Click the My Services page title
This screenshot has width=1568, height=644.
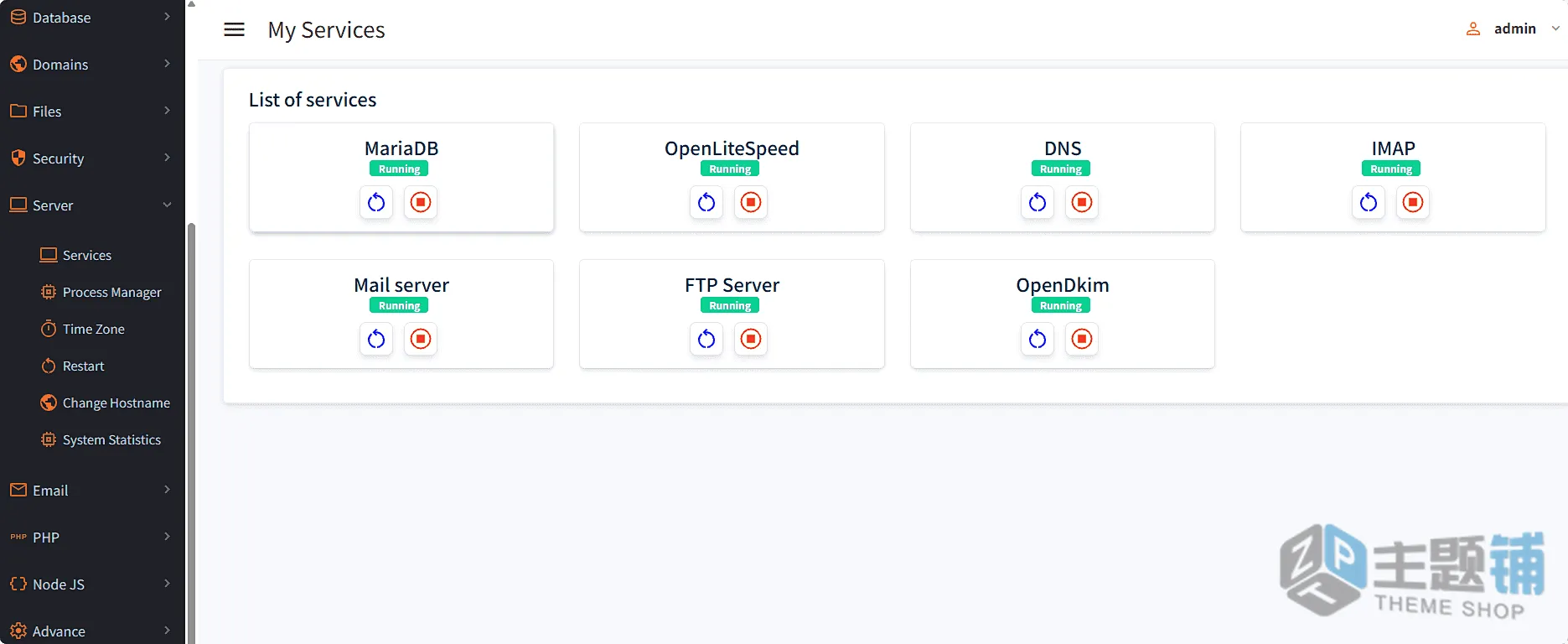pyautogui.click(x=326, y=30)
